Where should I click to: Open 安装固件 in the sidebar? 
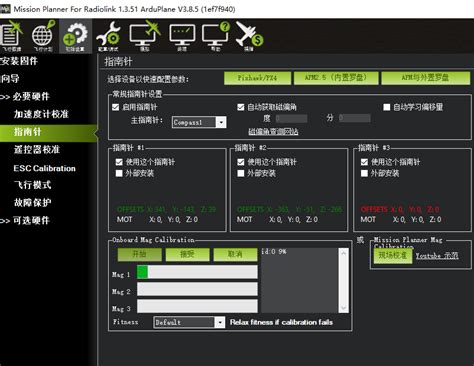(x=19, y=61)
